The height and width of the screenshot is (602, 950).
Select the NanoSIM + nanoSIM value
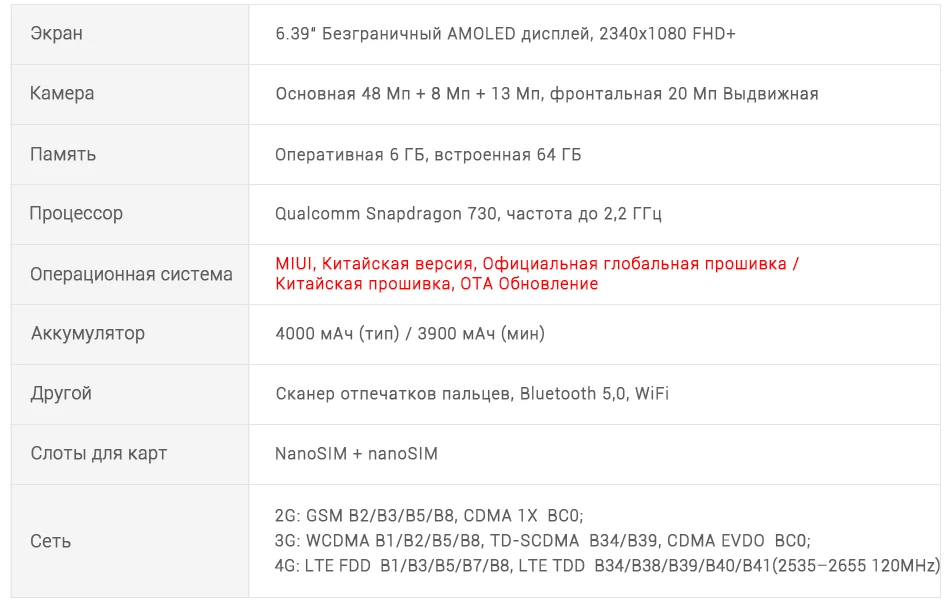[x=356, y=454]
